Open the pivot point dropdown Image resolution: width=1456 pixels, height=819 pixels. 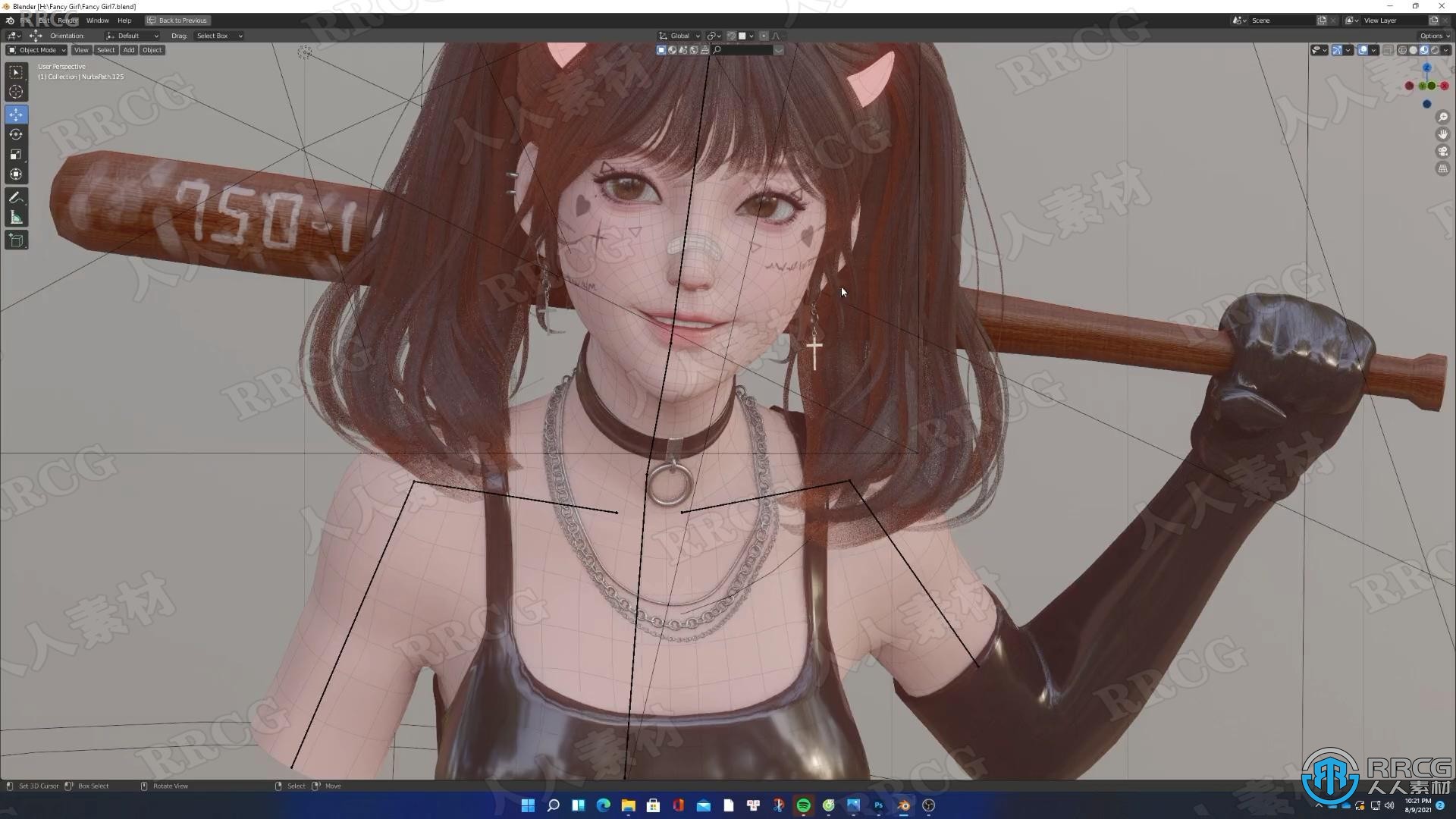[x=714, y=36]
